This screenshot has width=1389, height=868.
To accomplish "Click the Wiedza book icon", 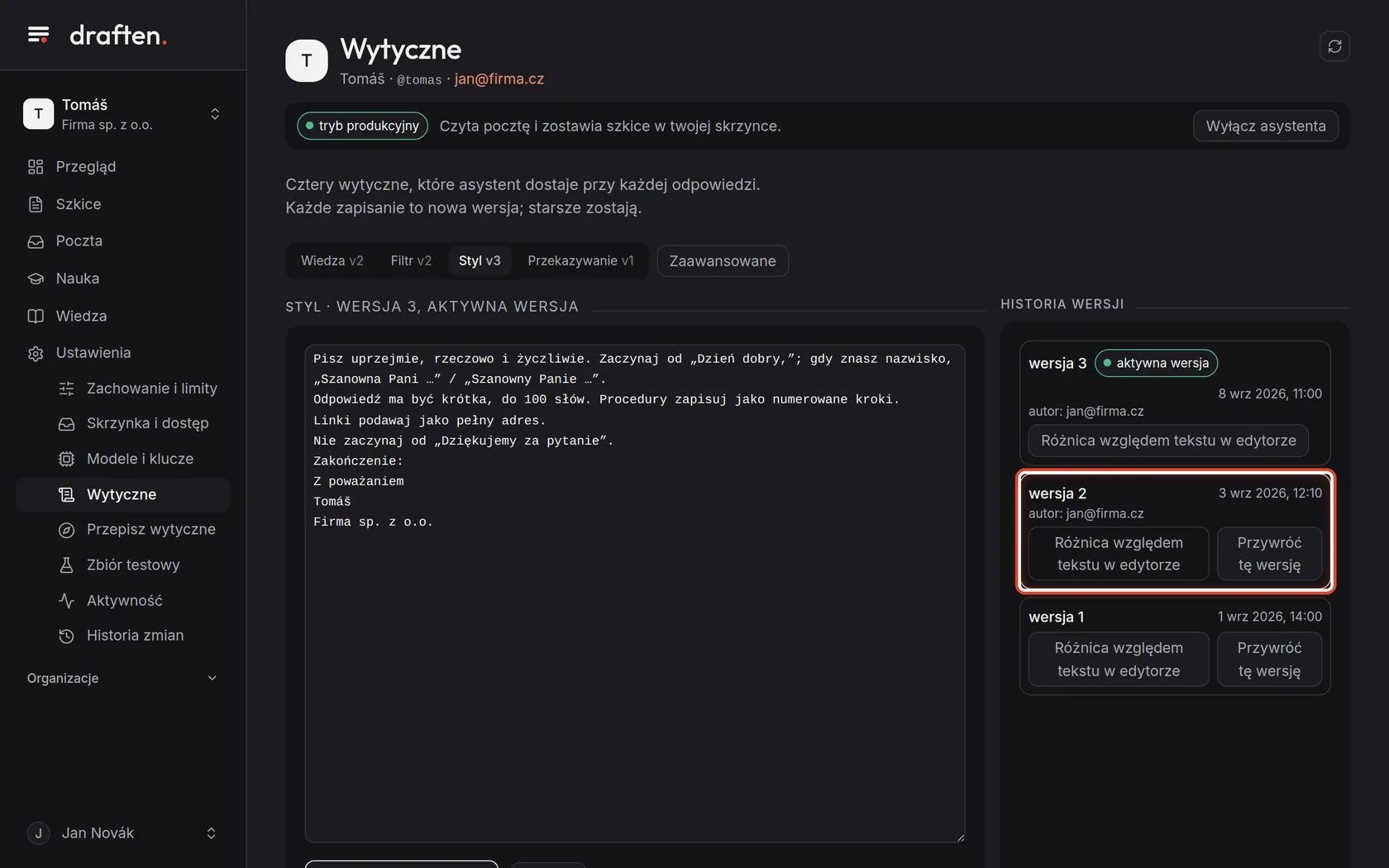I will pos(36,316).
